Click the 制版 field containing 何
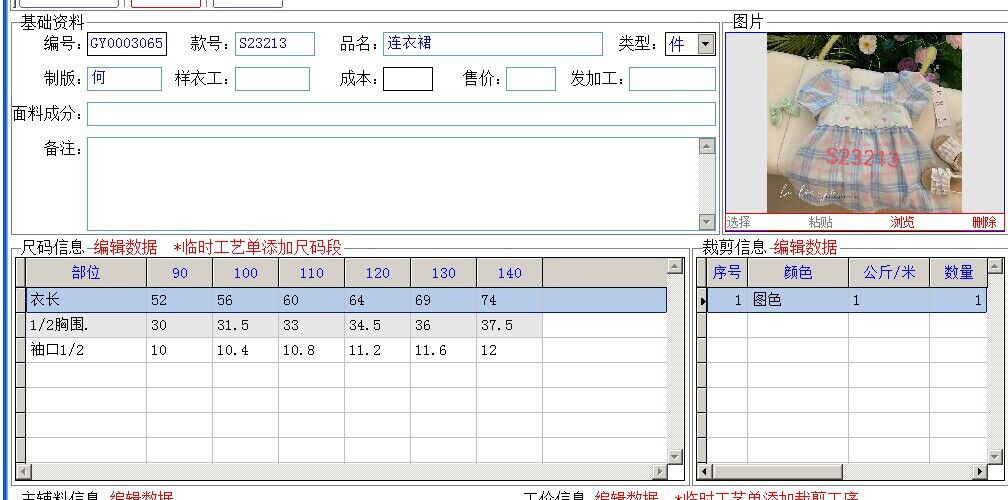The image size is (1008, 500). 124,79
